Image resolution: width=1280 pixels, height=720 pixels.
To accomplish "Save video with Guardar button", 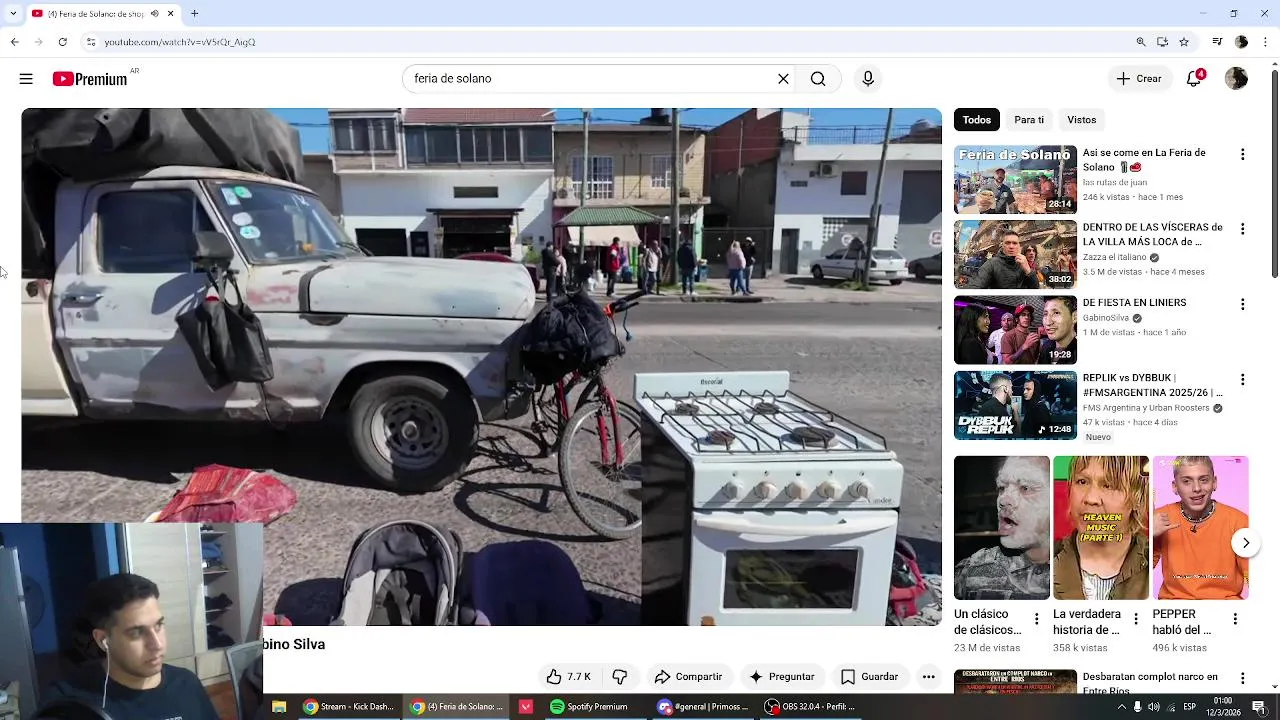I will [870, 677].
